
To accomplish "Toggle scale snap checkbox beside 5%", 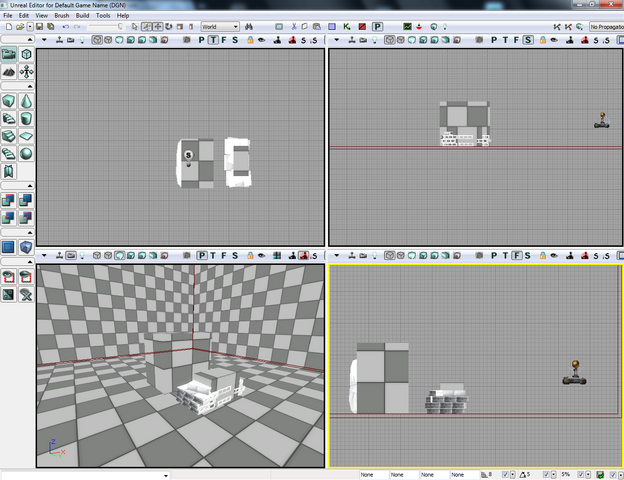I will pos(581,474).
